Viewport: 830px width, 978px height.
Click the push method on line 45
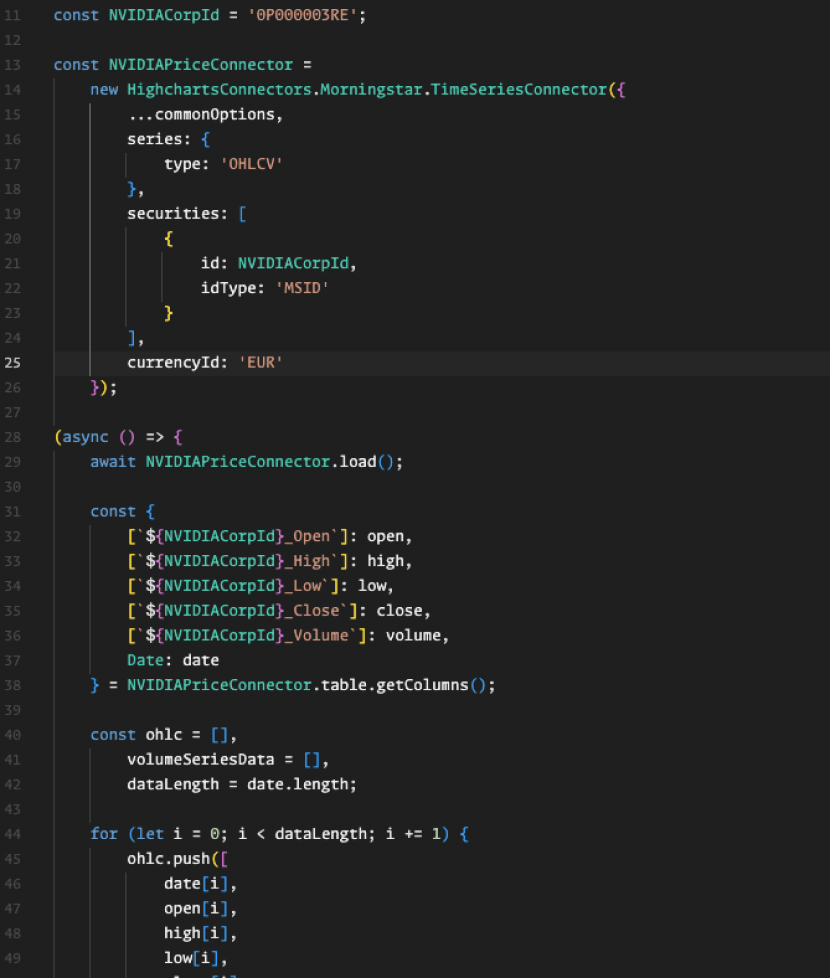point(190,858)
